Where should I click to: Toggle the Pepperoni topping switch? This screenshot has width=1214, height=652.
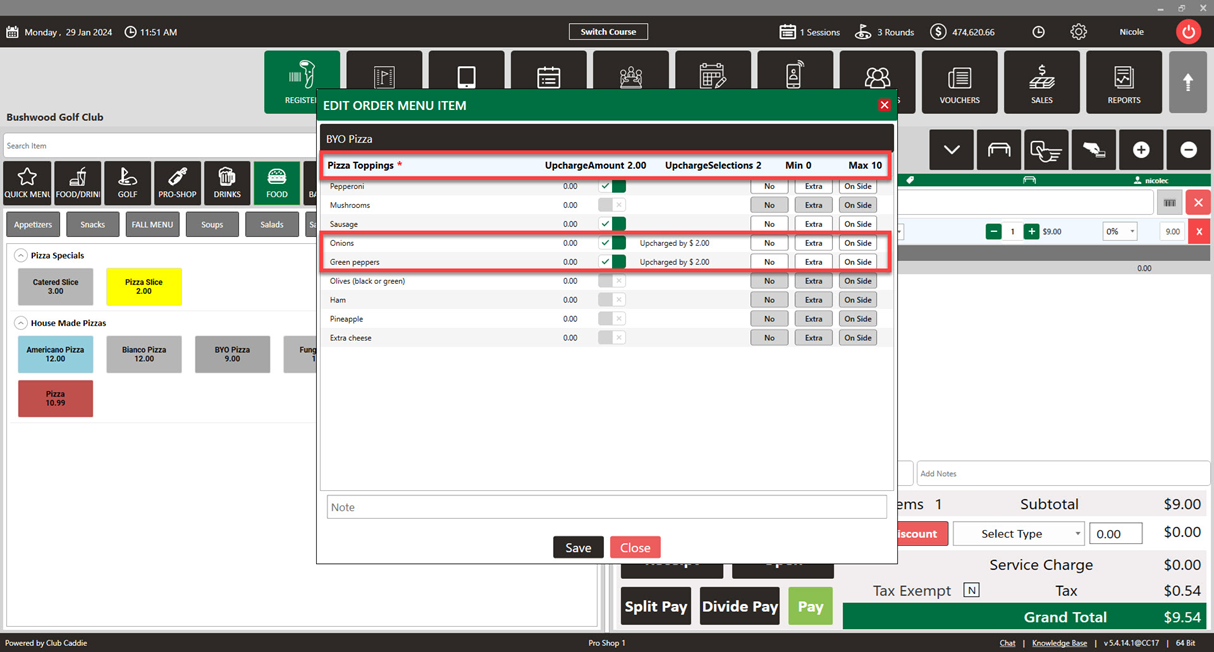[612, 186]
